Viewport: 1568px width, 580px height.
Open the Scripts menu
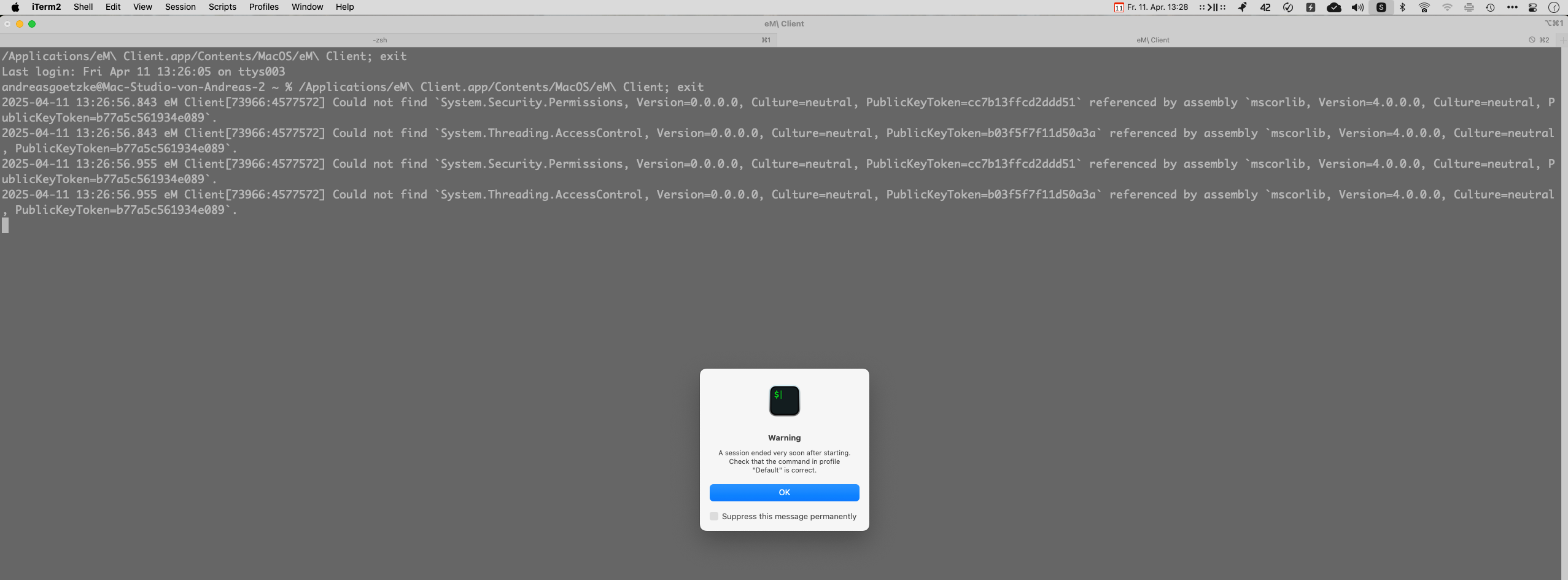[x=222, y=7]
